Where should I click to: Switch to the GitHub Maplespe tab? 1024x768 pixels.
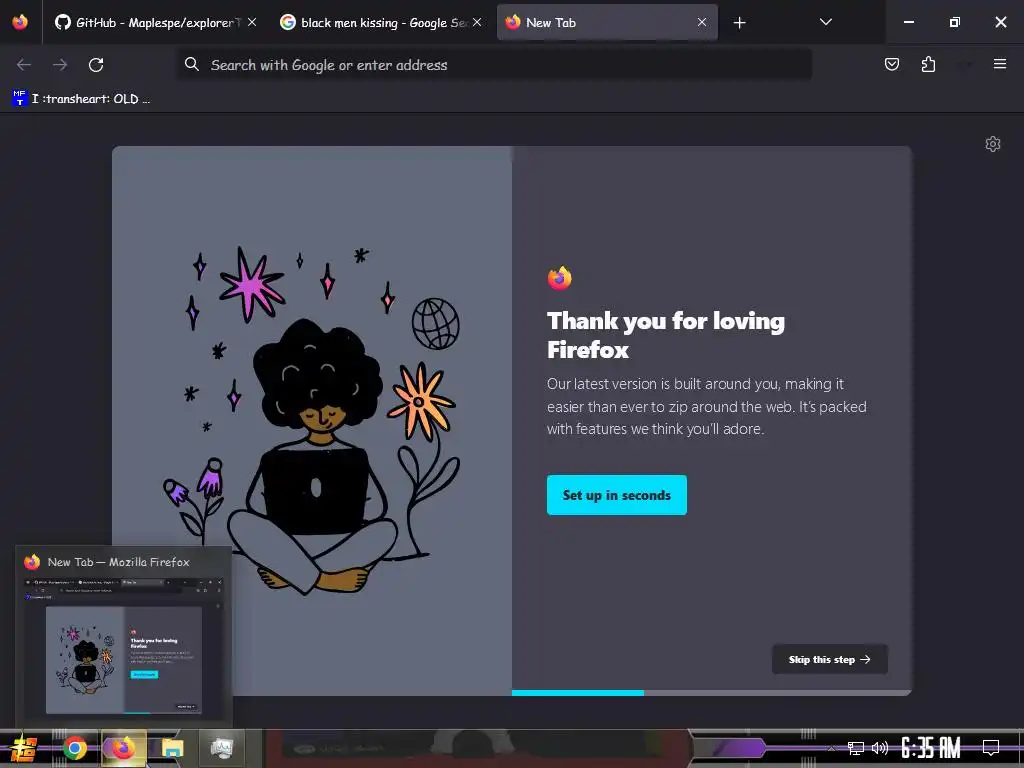(155, 22)
